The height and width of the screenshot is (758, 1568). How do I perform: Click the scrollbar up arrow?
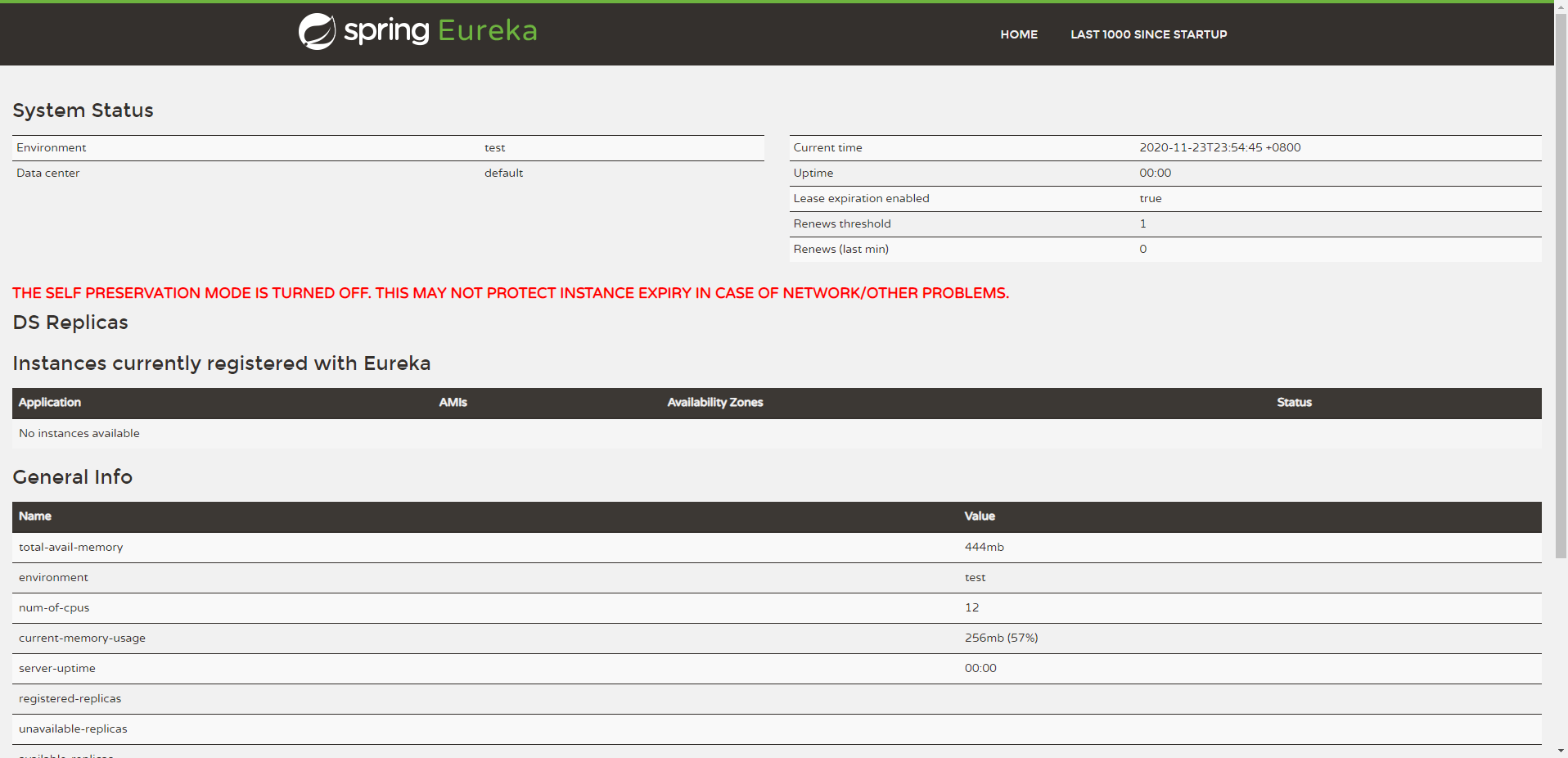pos(1561,6)
